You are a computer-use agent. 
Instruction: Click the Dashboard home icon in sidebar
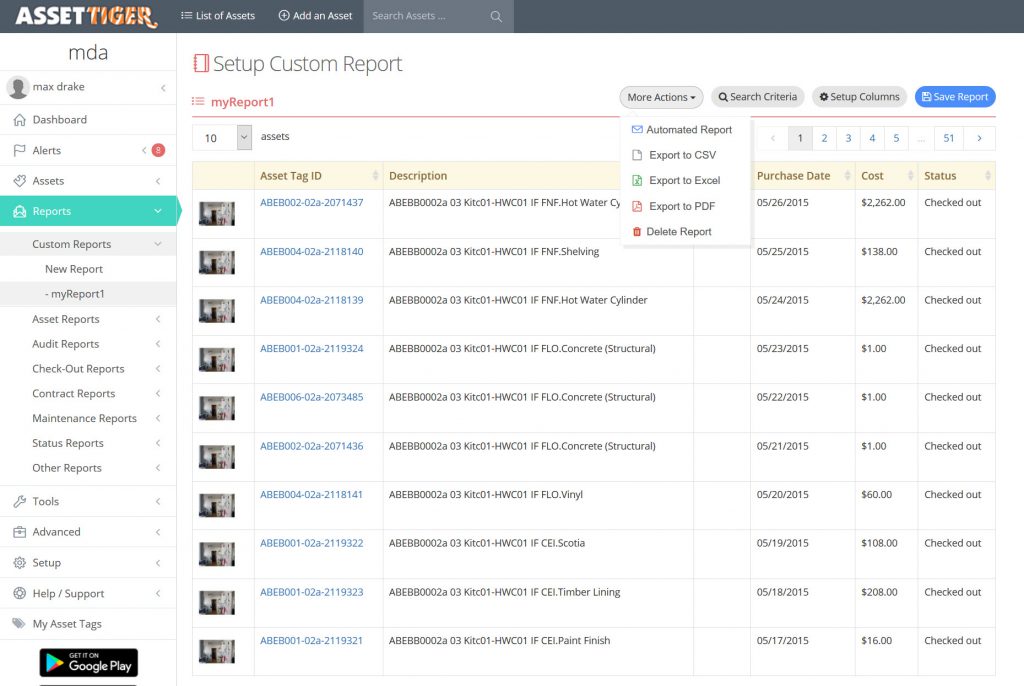(19, 120)
